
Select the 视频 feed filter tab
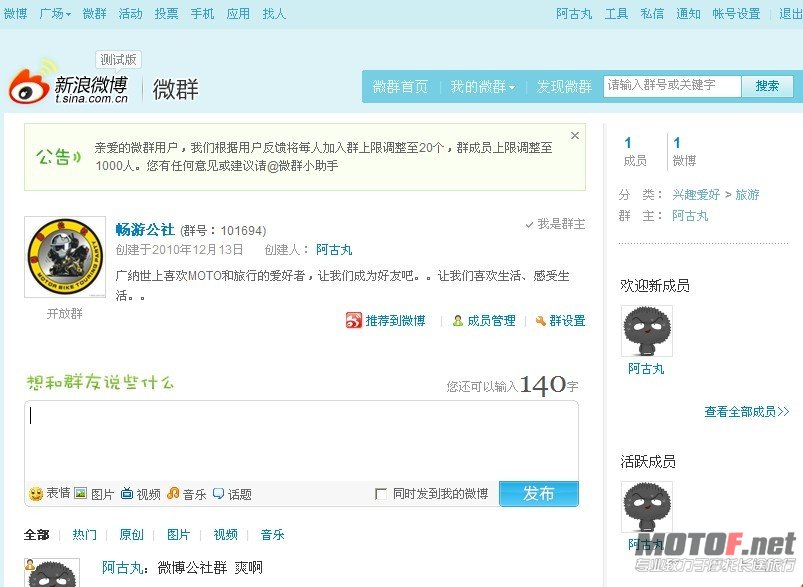pos(226,535)
